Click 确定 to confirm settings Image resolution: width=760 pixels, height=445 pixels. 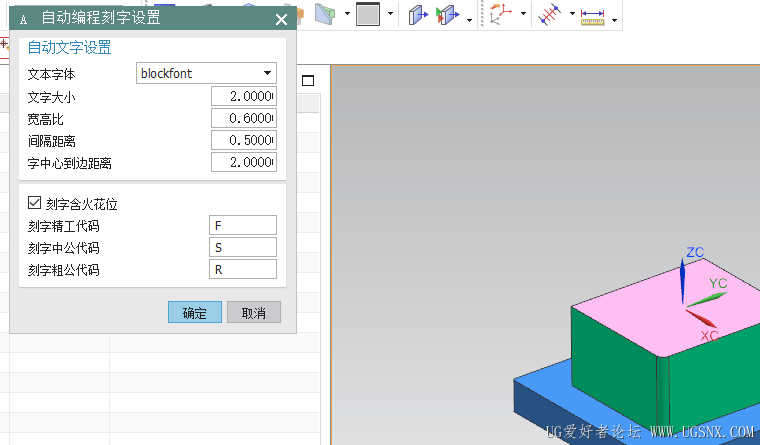(194, 313)
